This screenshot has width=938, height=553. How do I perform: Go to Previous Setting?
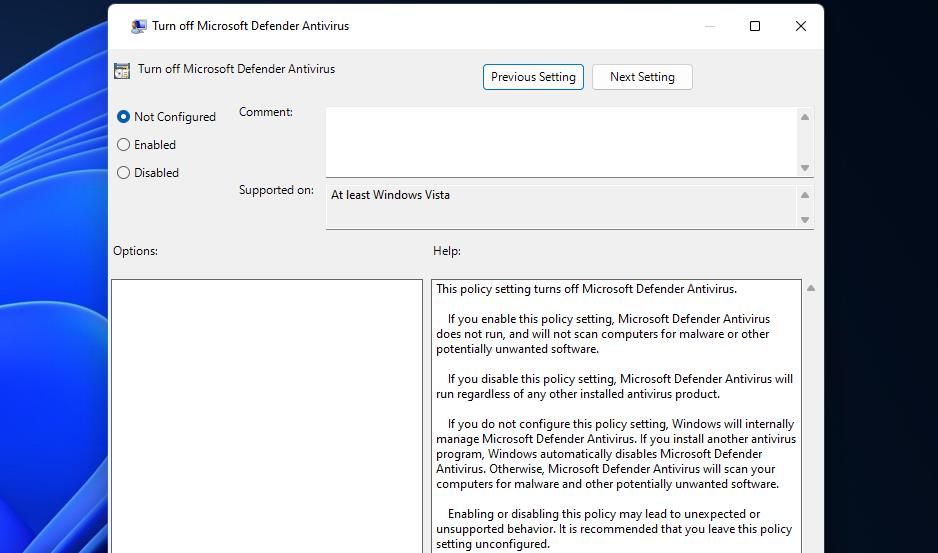[533, 77]
